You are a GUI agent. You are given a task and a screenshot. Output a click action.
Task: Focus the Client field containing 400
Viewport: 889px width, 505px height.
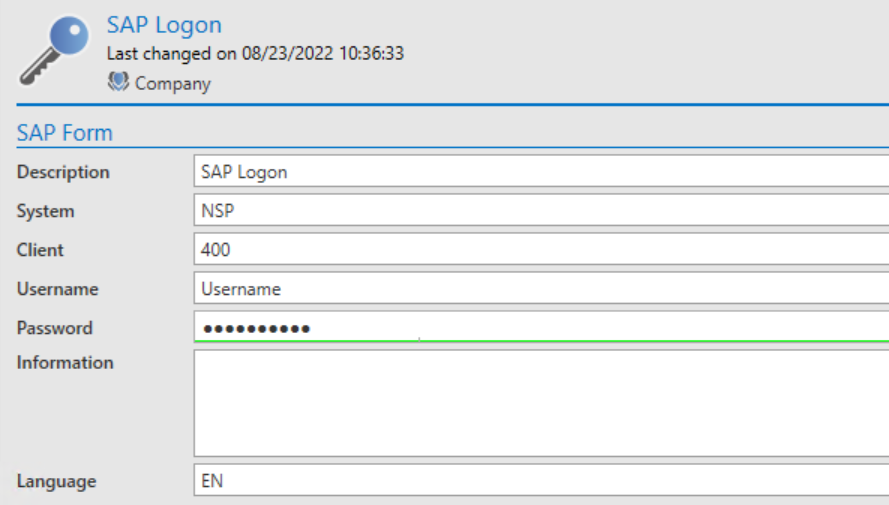click(541, 249)
